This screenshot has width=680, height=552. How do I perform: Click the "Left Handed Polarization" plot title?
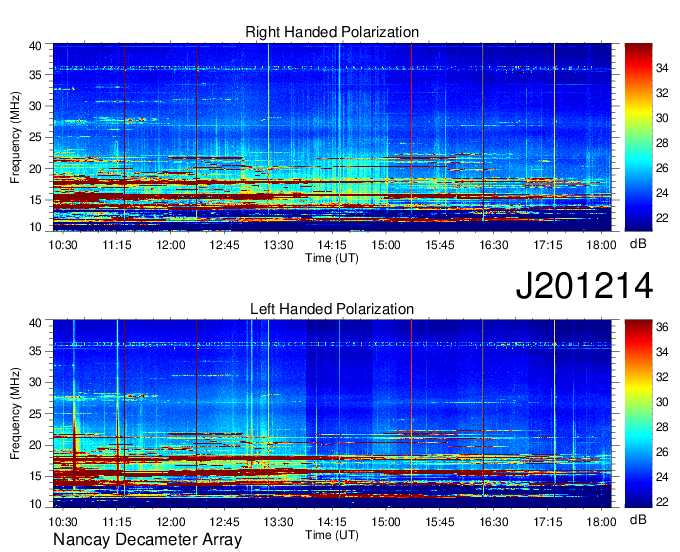point(332,309)
